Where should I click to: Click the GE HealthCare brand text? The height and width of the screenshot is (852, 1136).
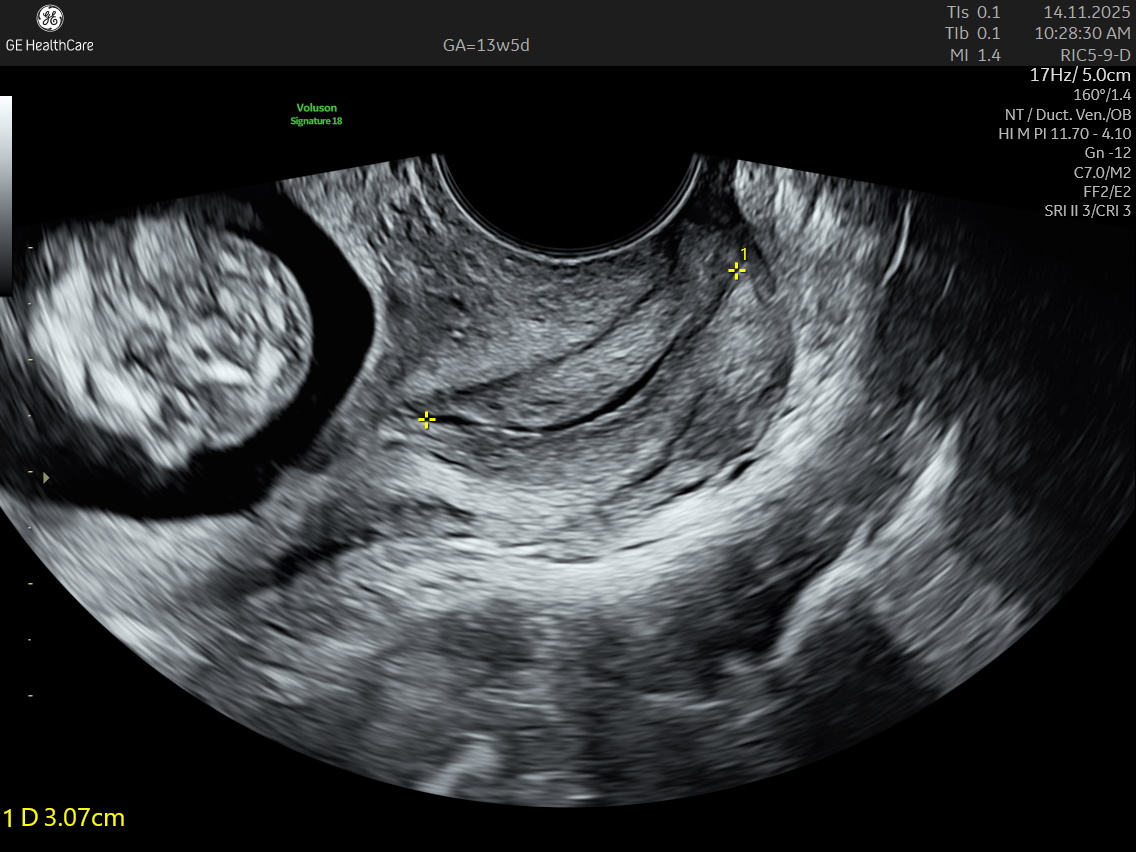pyautogui.click(x=49, y=45)
